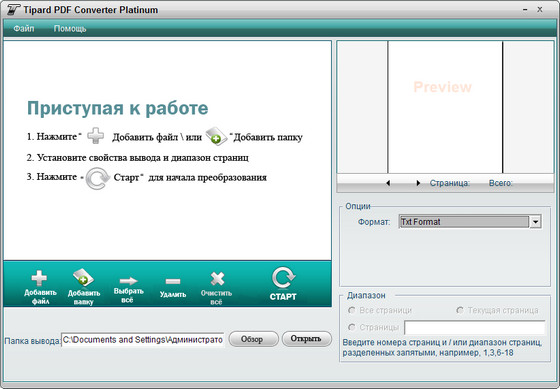Open the Помощь menu
560x389 pixels.
click(70, 29)
